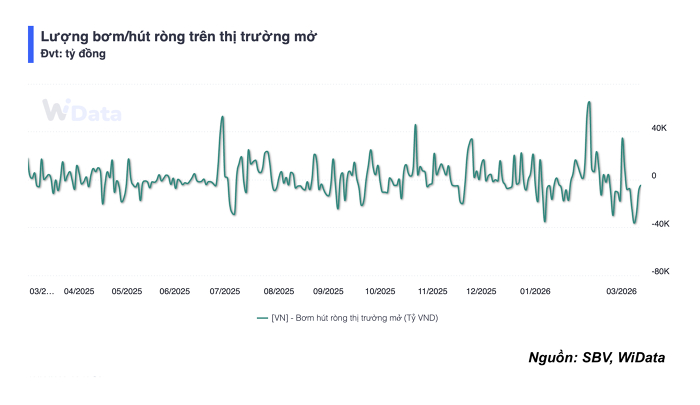
Task: Select the 06/2025 x-axis date
Action: tap(174, 291)
